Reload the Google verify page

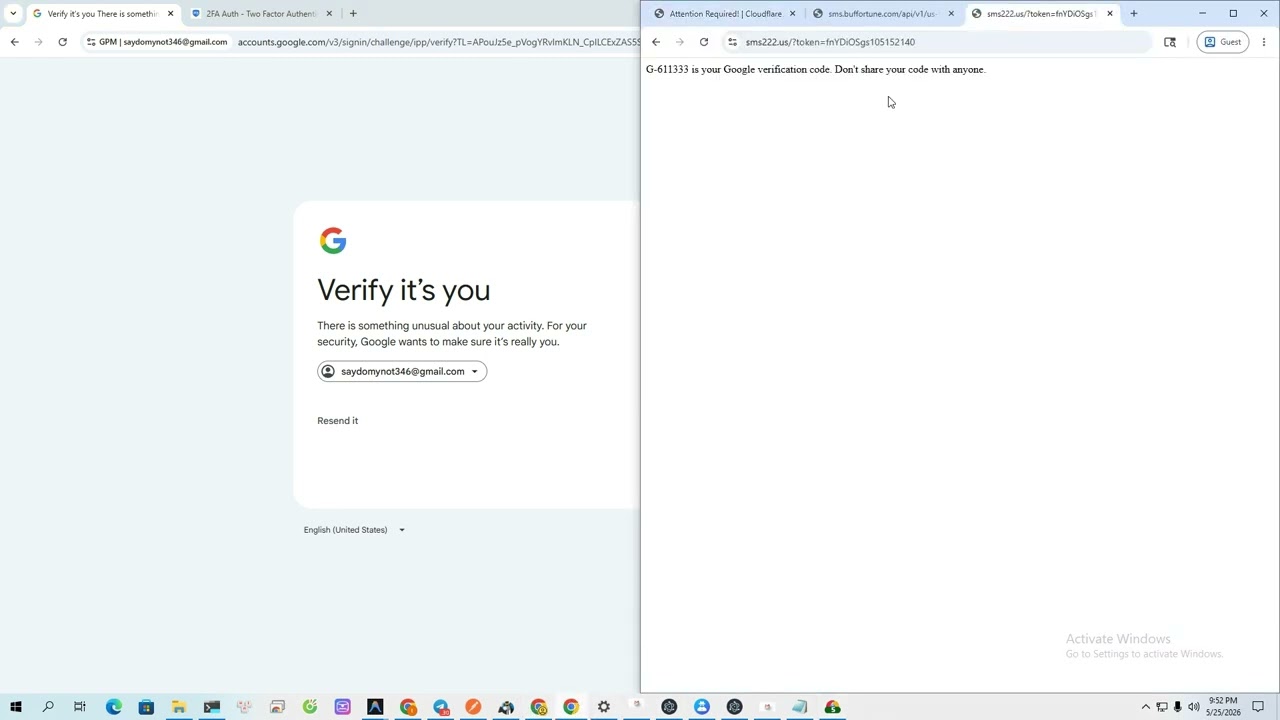tap(62, 42)
